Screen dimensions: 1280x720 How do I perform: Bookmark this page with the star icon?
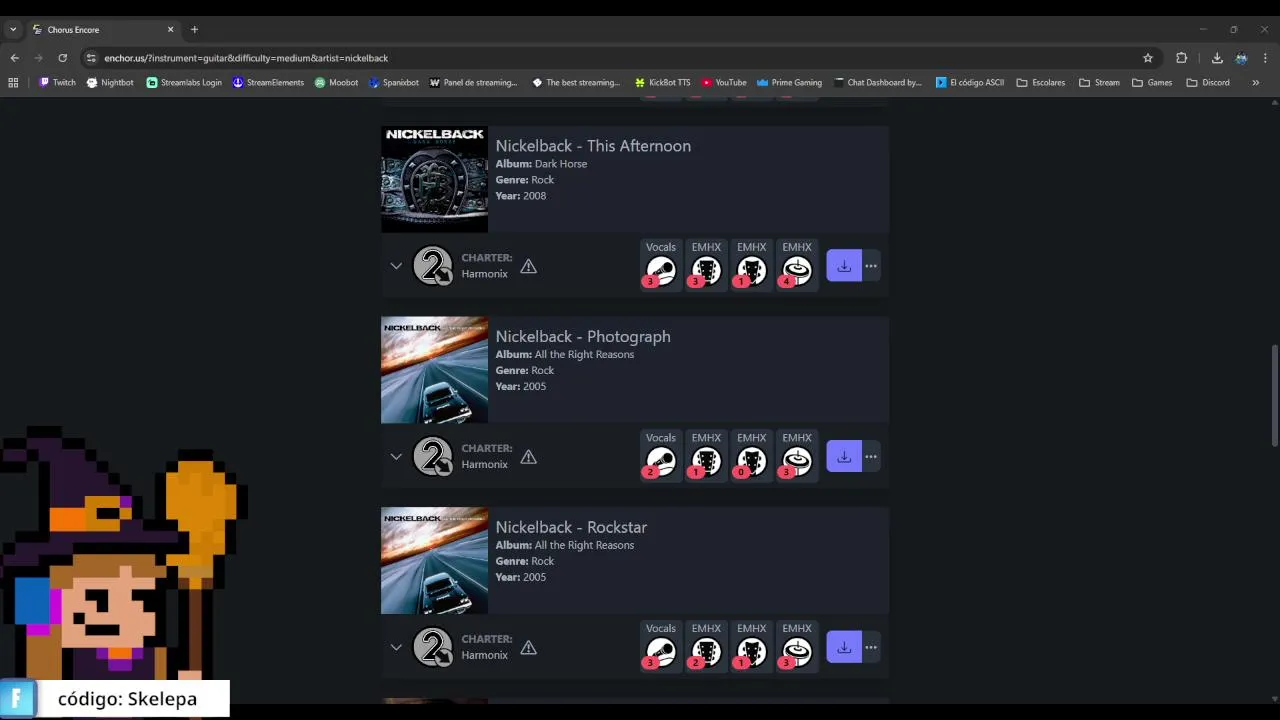pyautogui.click(x=1148, y=58)
